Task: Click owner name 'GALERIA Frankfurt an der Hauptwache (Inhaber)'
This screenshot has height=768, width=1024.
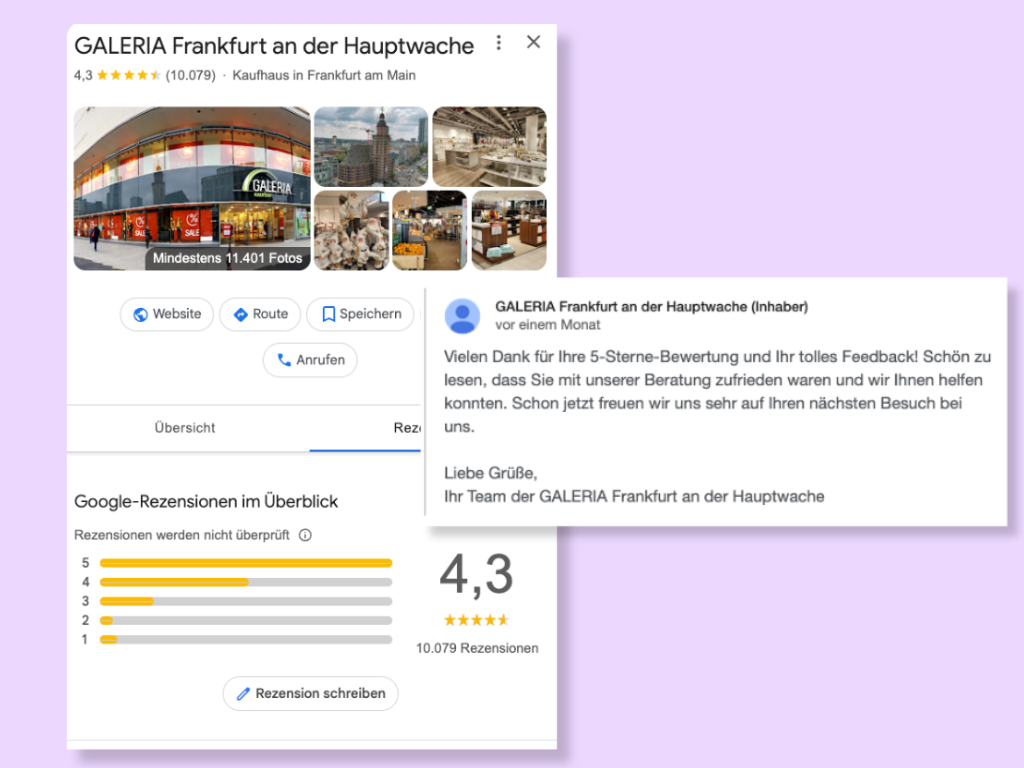Action: (651, 307)
